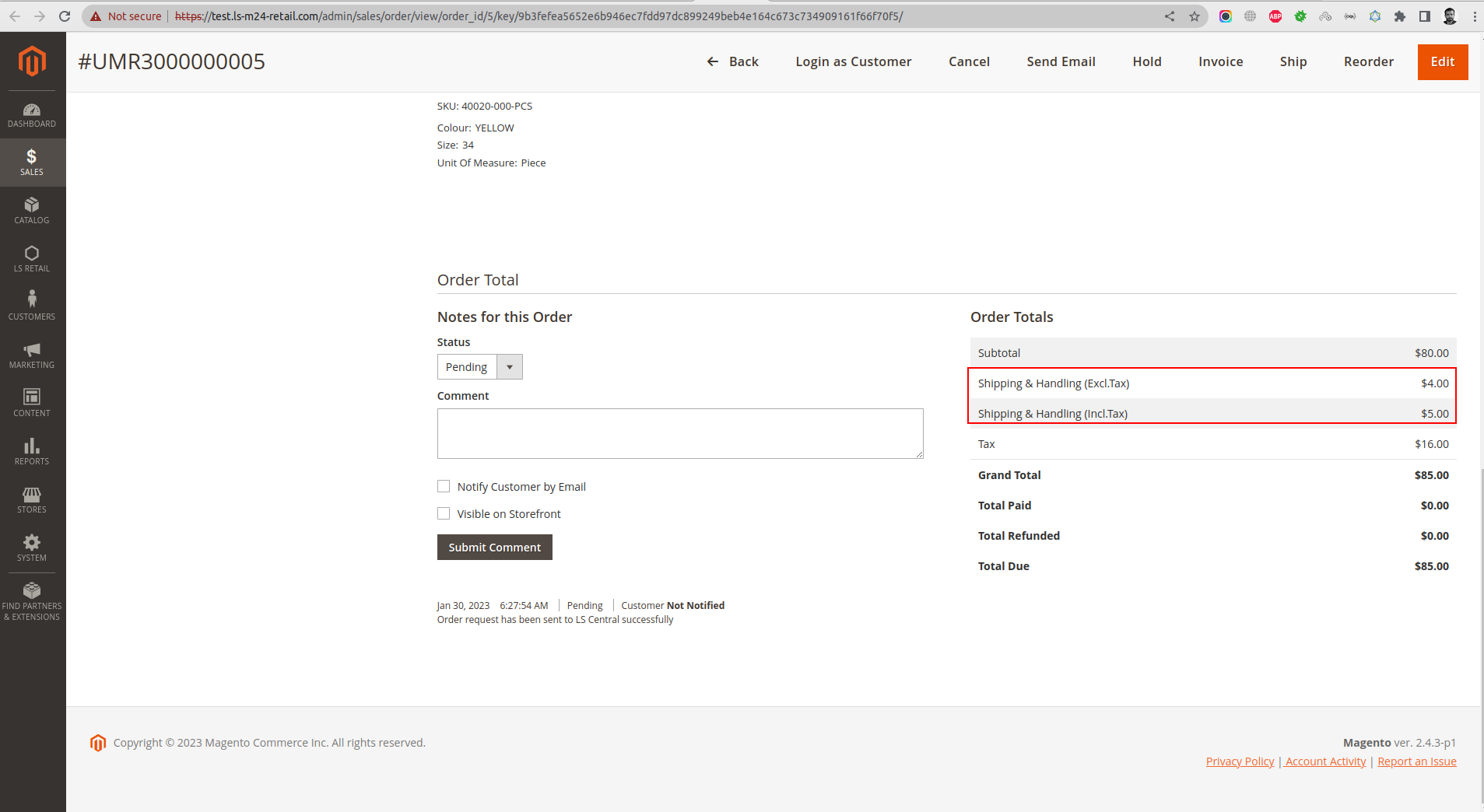
Task: Click the Magento logo in the sidebar
Action: 32,61
